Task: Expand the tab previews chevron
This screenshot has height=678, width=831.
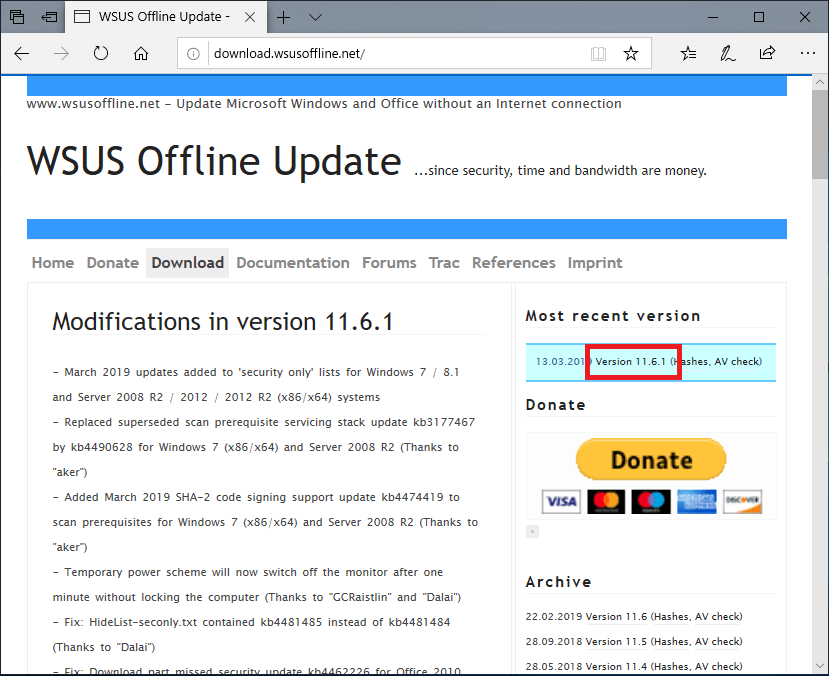Action: pos(315,17)
